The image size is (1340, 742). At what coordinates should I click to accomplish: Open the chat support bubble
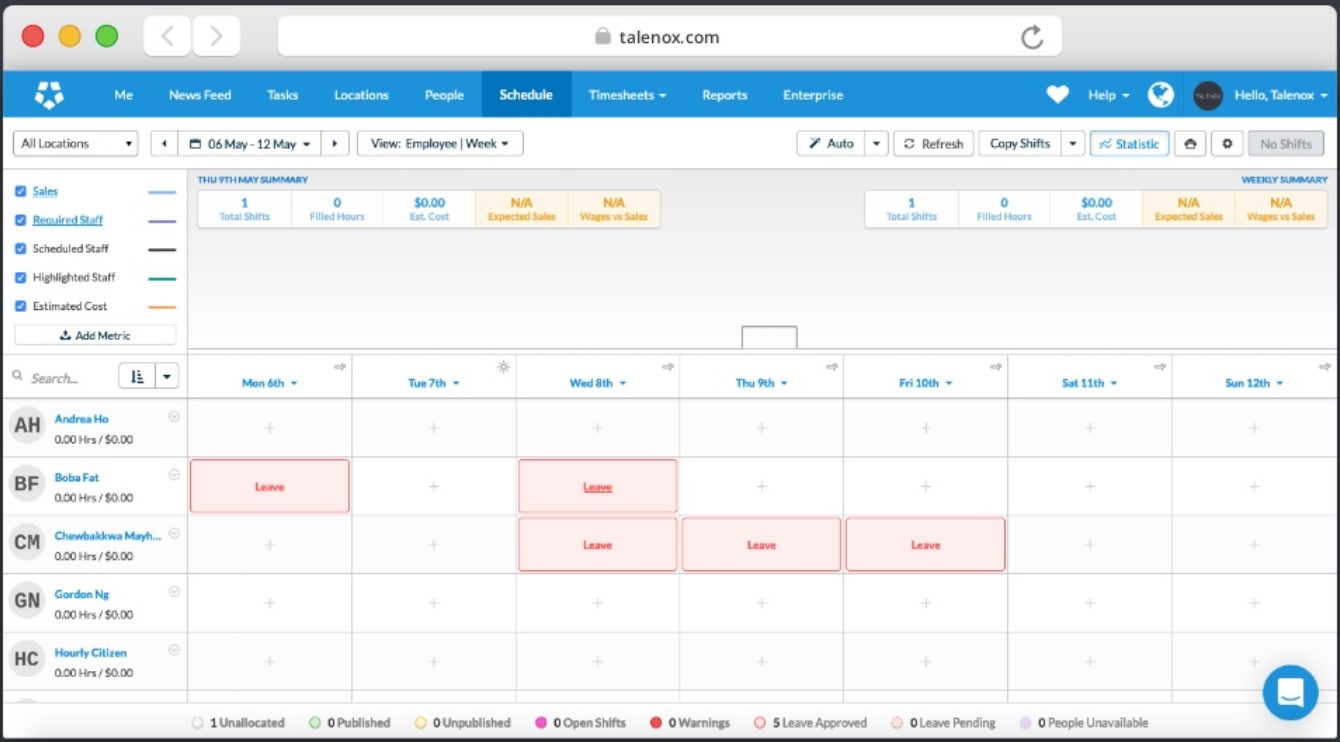point(1290,692)
